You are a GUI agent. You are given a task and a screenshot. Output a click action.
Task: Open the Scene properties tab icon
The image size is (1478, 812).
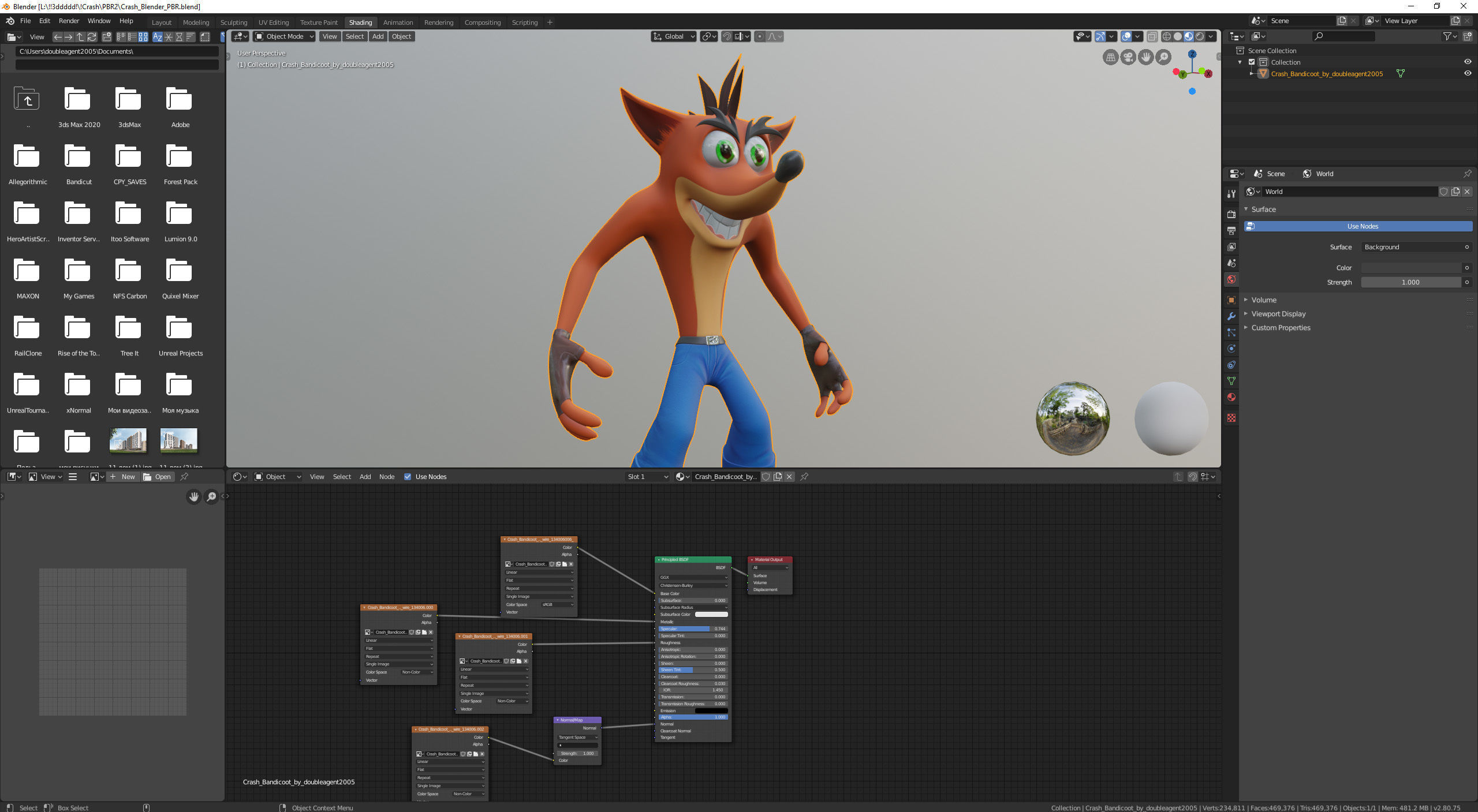pyautogui.click(x=1231, y=263)
